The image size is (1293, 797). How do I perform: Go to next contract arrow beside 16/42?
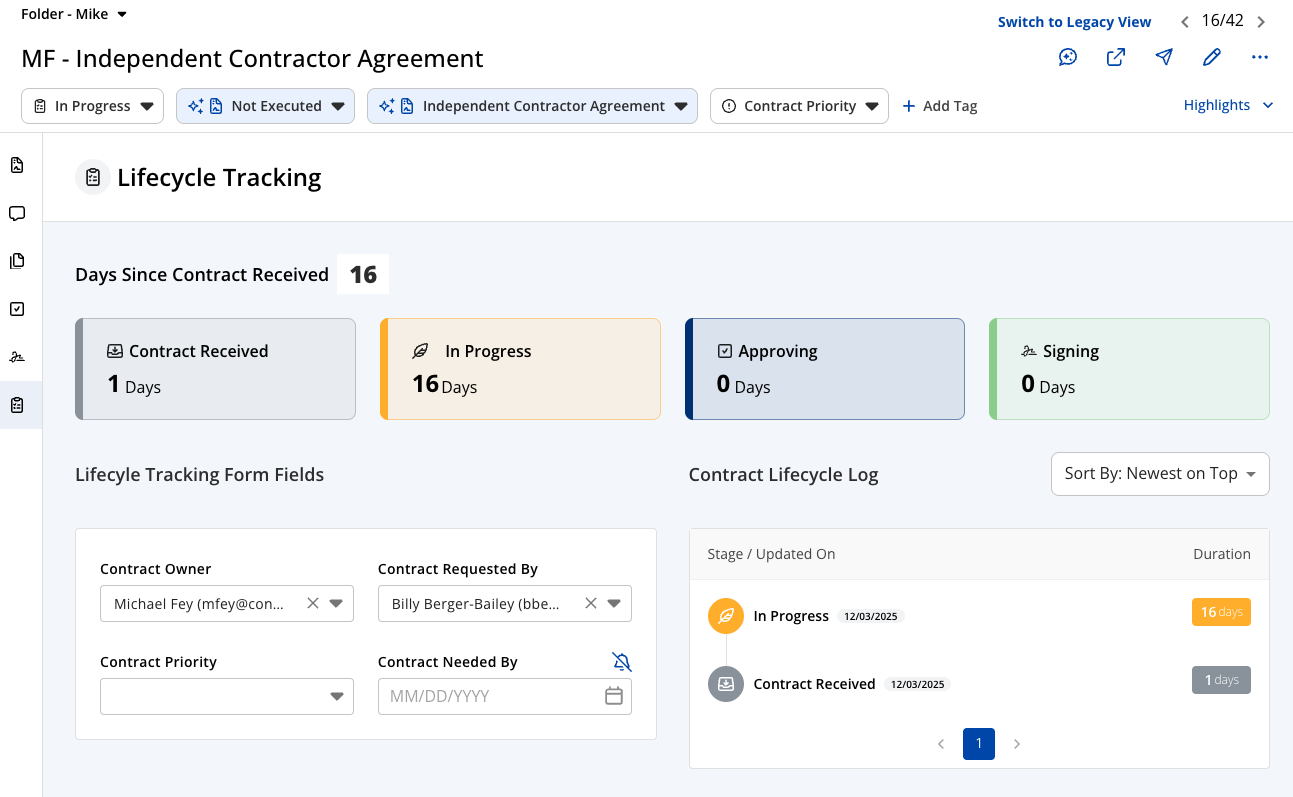click(1261, 21)
